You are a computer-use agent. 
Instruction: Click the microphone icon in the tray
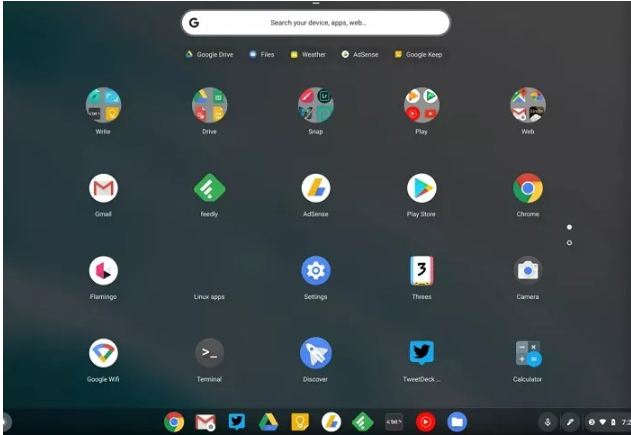(547, 422)
